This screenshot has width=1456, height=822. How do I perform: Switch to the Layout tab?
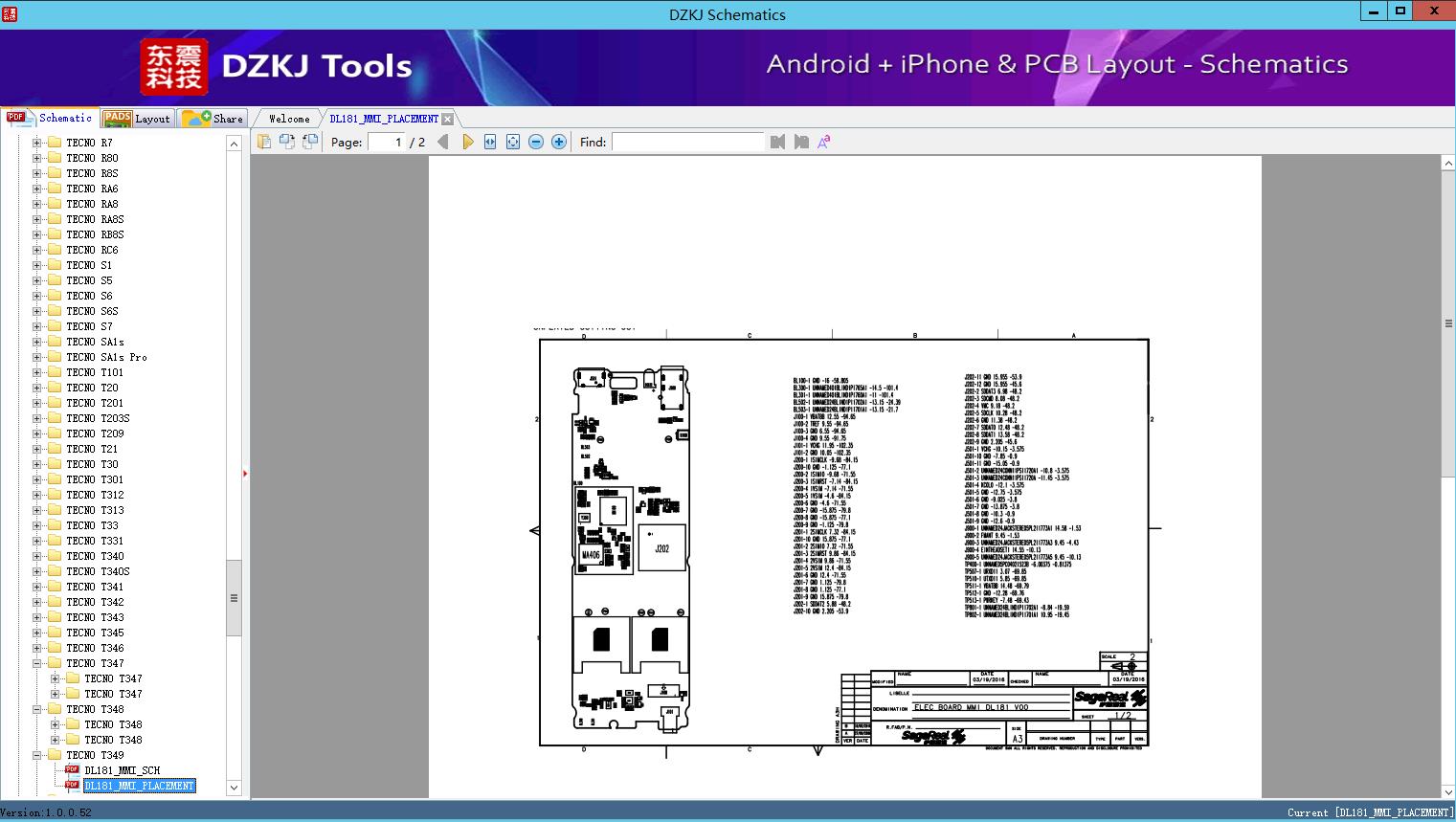[x=137, y=119]
